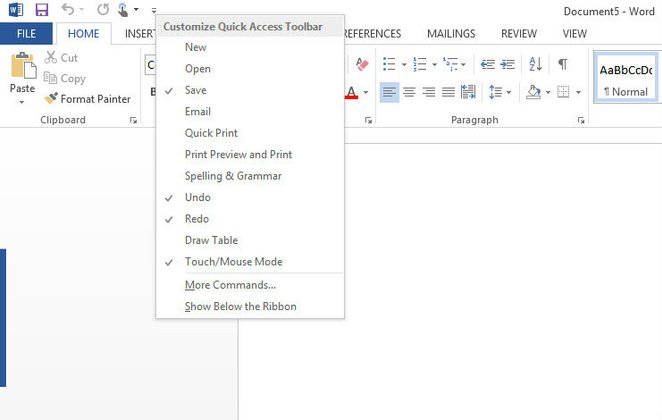Open the FILE tab
This screenshot has width=662, height=420.
point(26,34)
